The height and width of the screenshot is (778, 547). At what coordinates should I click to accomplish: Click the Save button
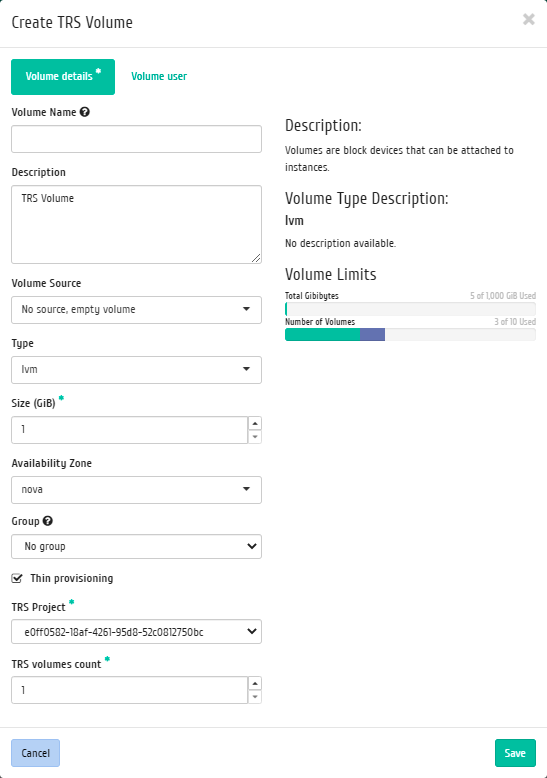point(515,753)
